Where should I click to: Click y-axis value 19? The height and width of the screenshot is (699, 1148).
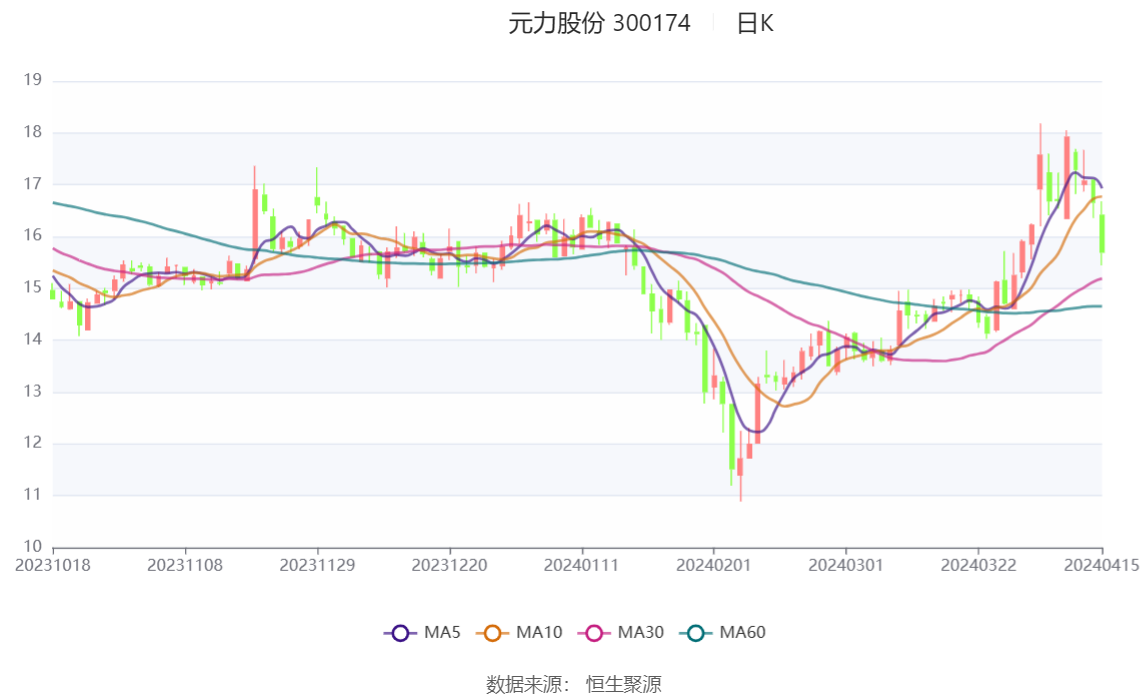pyautogui.click(x=33, y=81)
